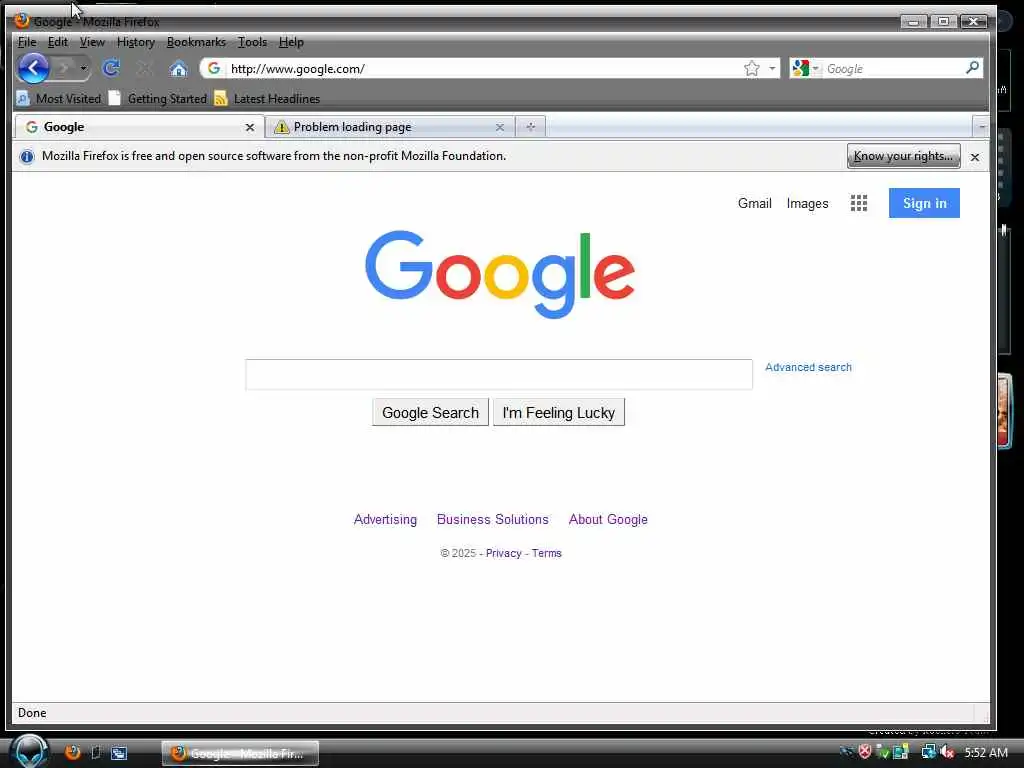1024x768 pixels.
Task: Click the blue Sign in button
Action: point(924,203)
